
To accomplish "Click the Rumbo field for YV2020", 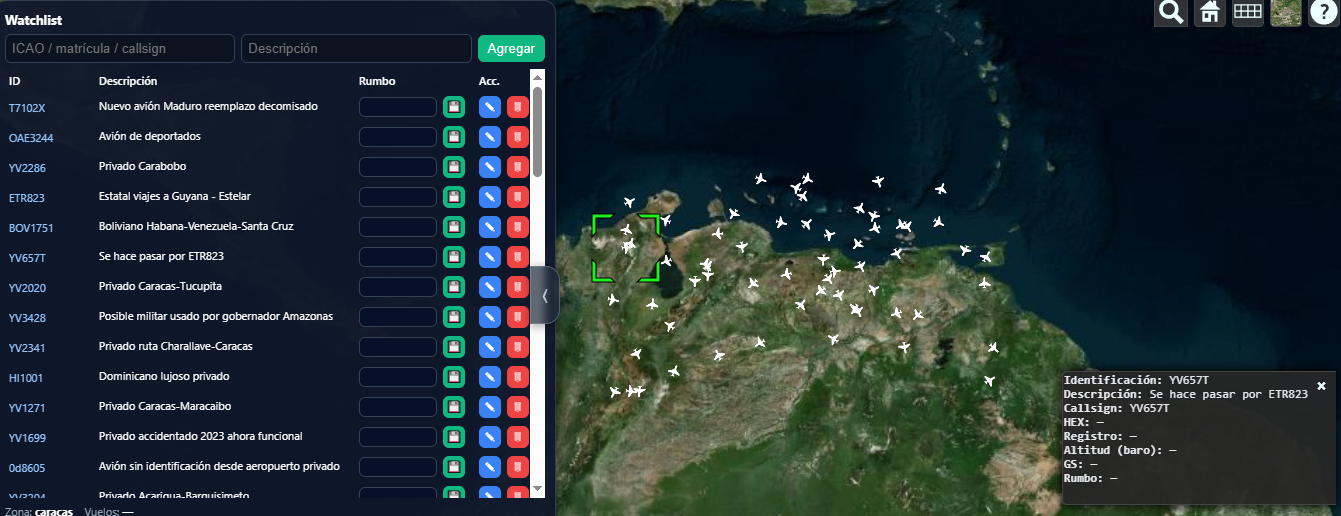I will click(x=398, y=287).
